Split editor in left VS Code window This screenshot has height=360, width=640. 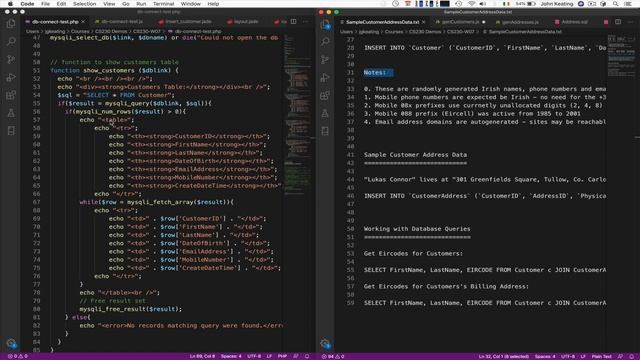(293, 22)
